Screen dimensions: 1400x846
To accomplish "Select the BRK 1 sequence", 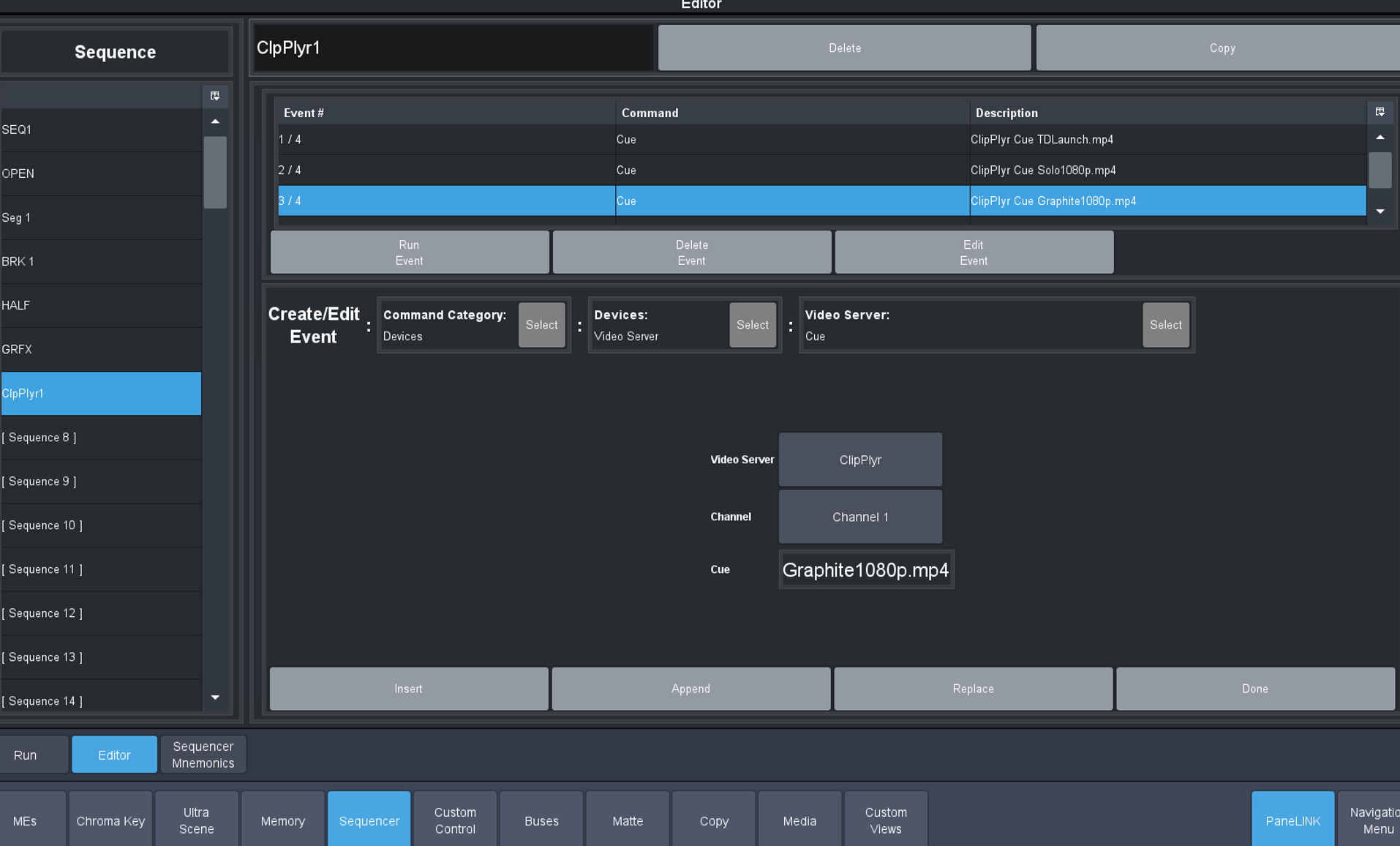I will coord(101,261).
